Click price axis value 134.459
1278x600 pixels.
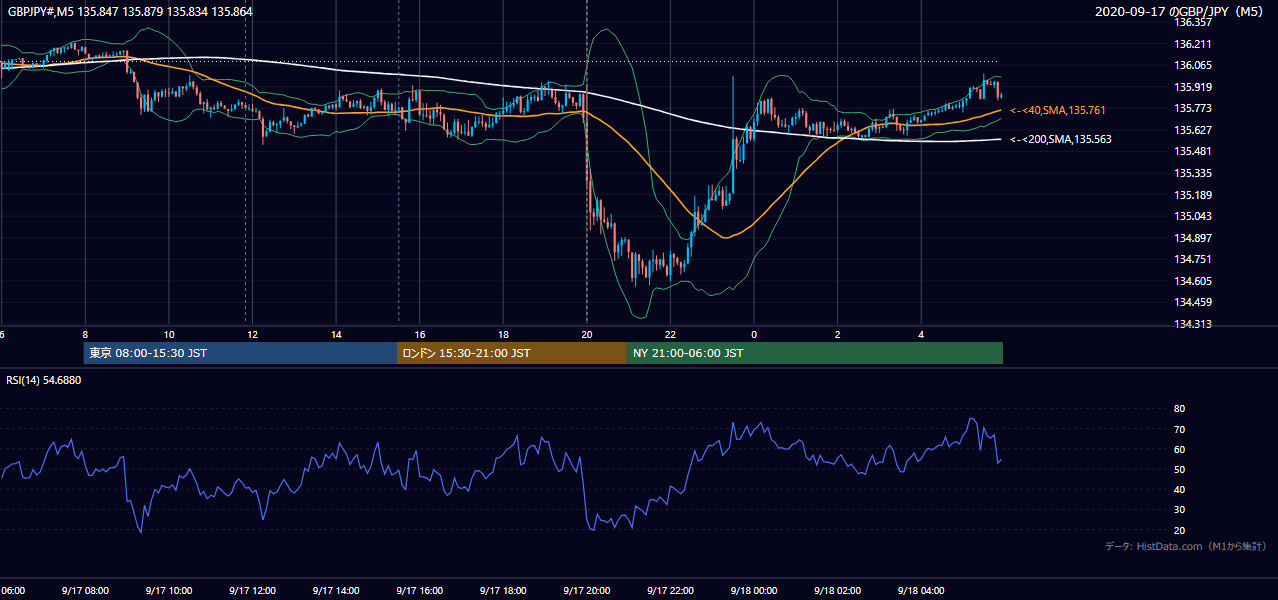click(x=1193, y=302)
